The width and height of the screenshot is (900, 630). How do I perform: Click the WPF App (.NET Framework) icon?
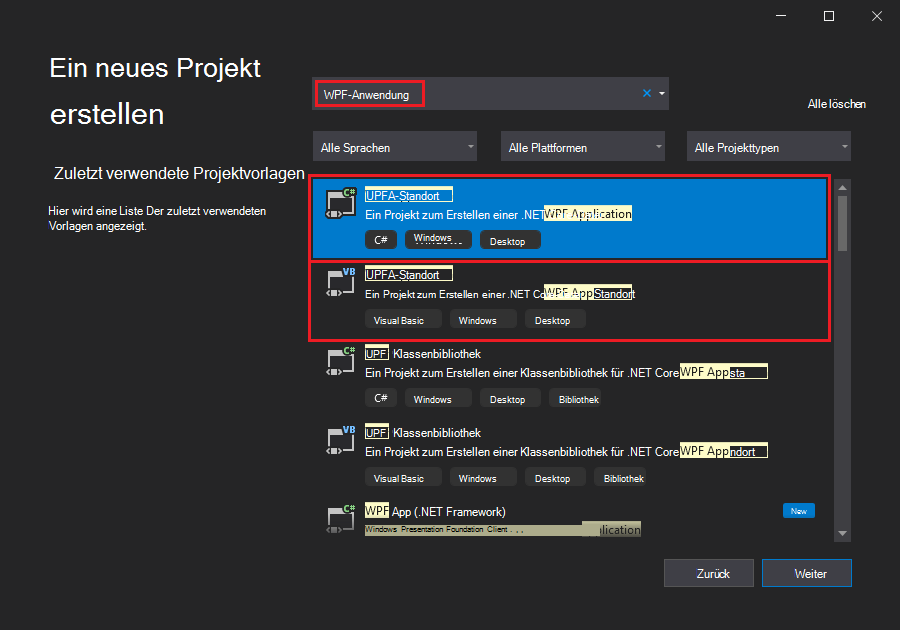click(x=341, y=519)
